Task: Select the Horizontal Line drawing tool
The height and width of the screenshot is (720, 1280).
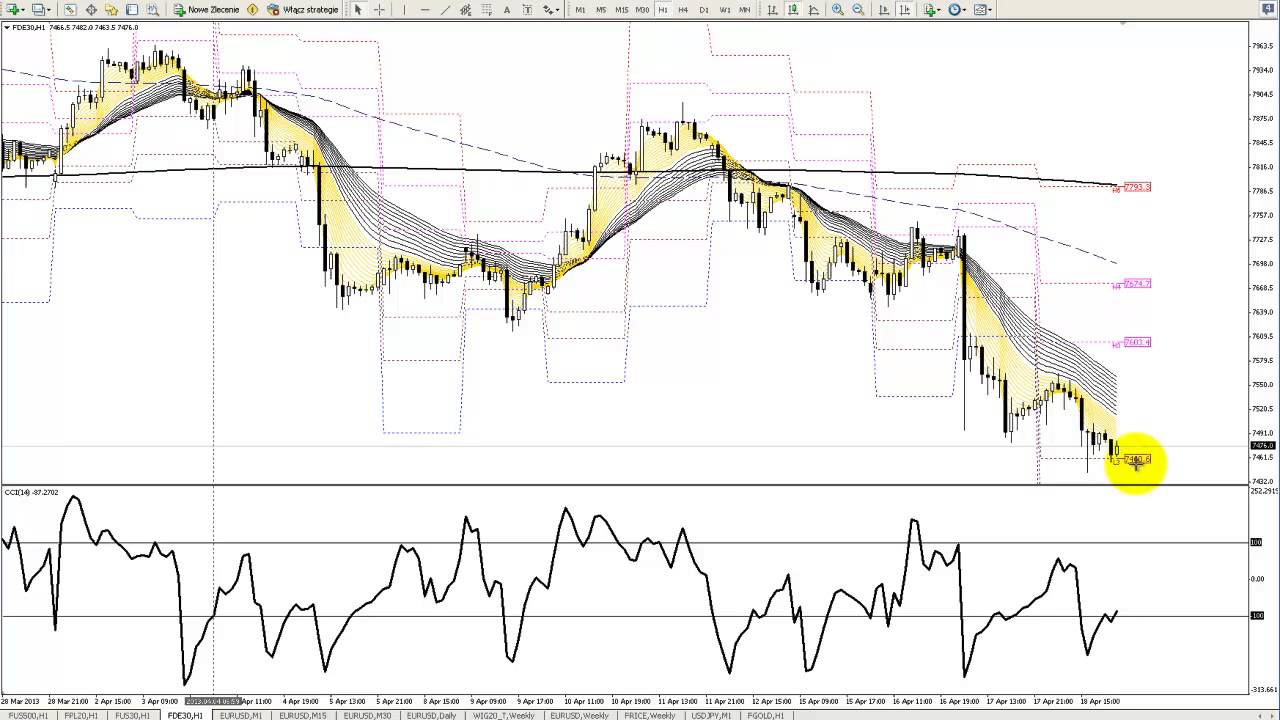Action: pyautogui.click(x=425, y=9)
